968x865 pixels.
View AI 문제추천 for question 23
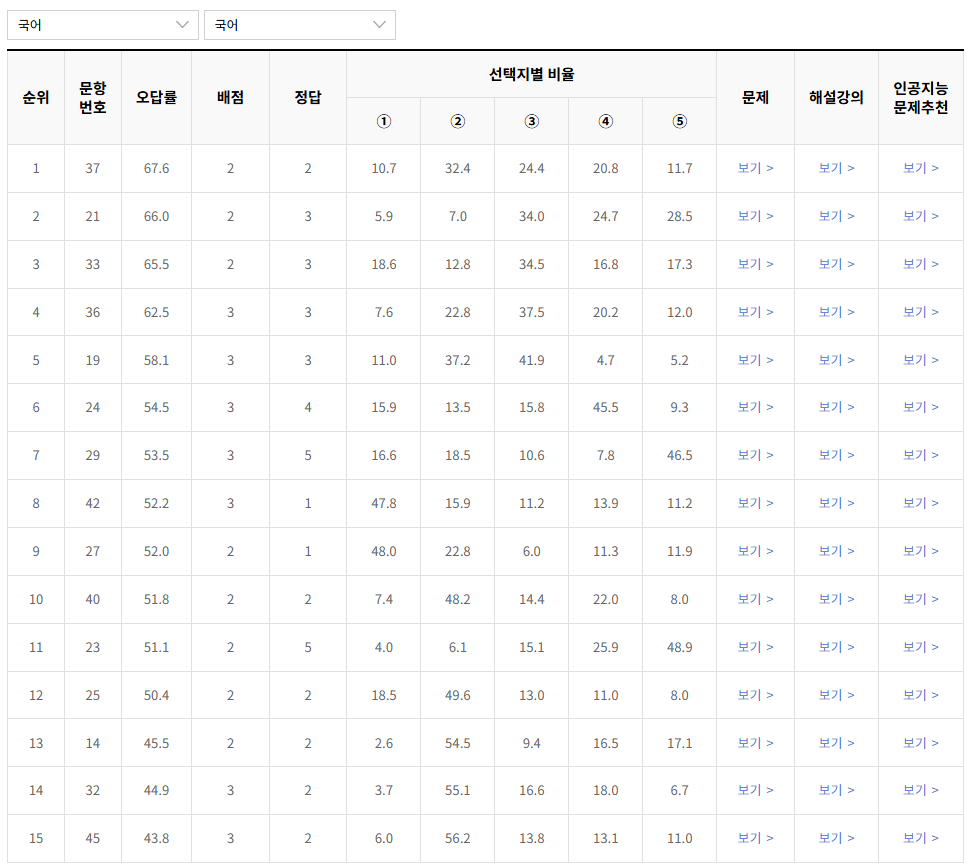point(919,647)
